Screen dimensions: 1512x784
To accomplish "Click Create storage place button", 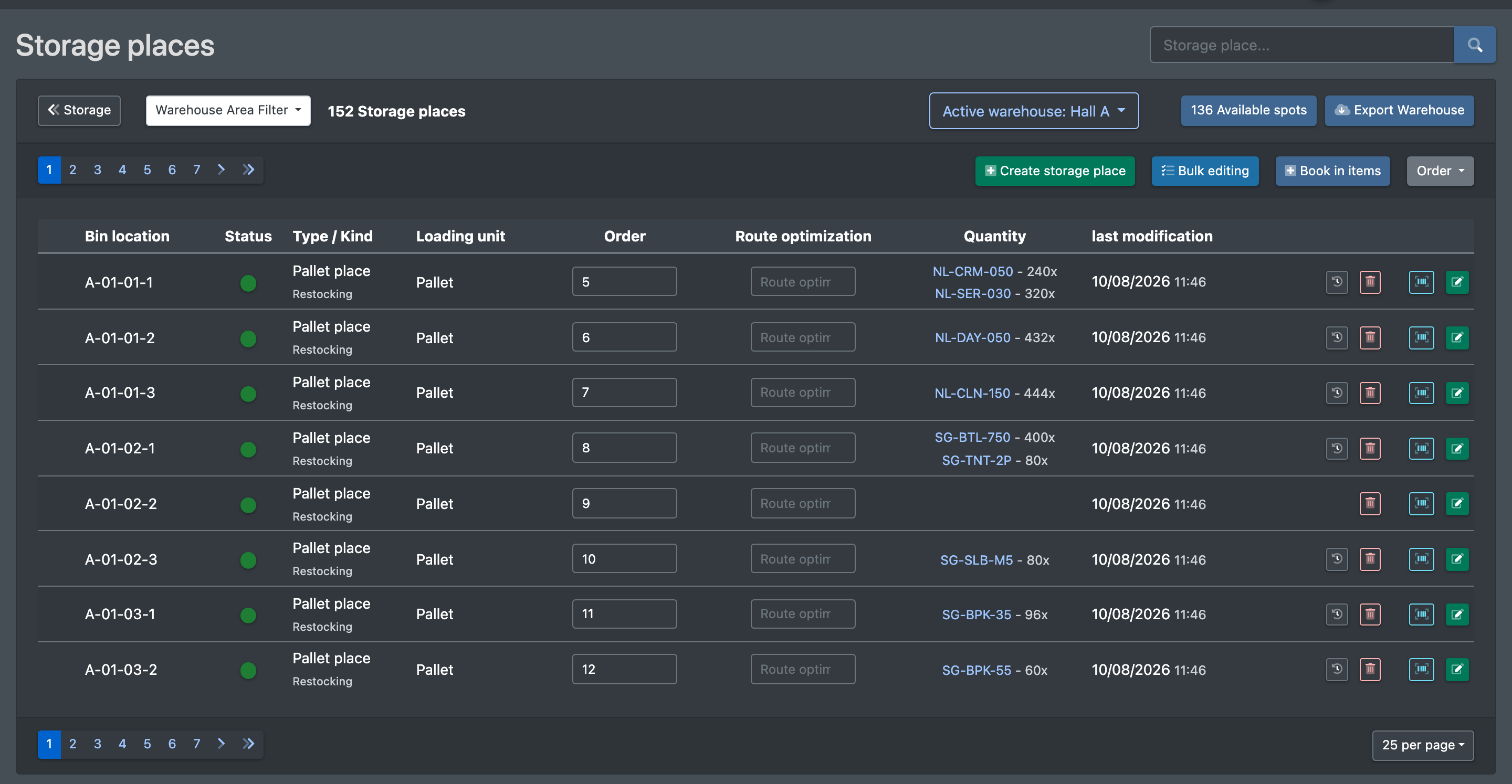I will (1055, 171).
